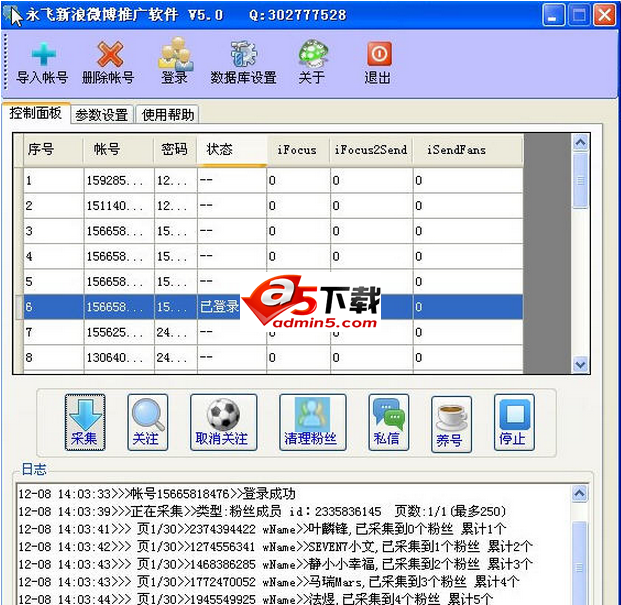Select account row 1 with 159285...
The image size is (621, 605).
pyautogui.click(x=273, y=181)
